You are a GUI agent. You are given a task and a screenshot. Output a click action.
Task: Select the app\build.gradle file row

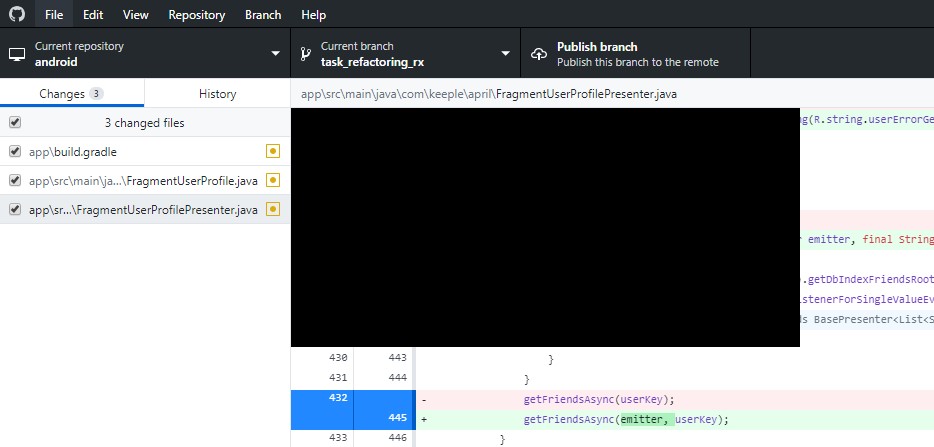click(x=145, y=151)
